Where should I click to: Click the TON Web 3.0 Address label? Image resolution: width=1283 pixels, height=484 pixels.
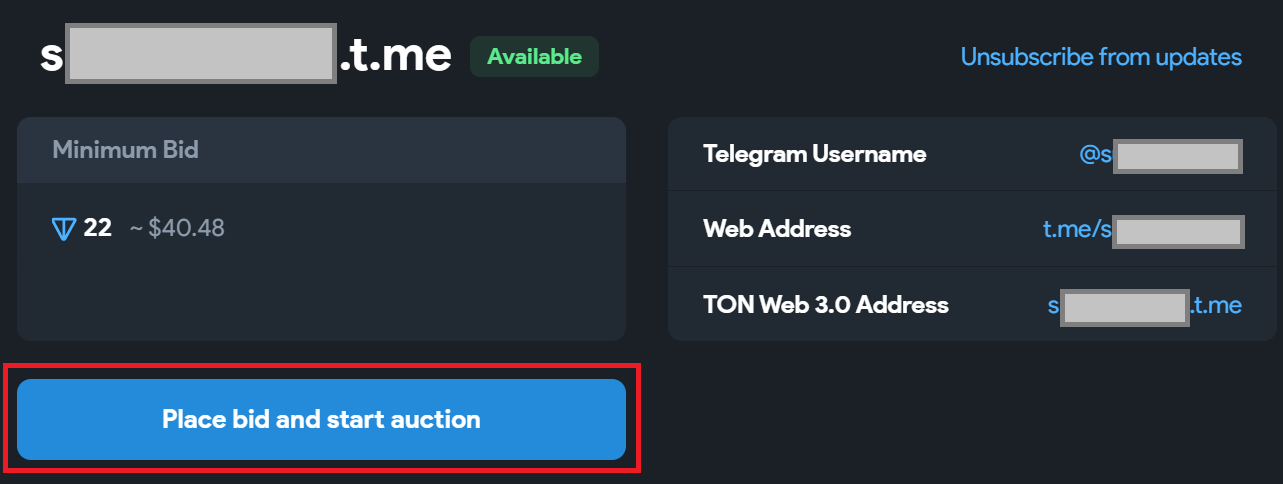tap(825, 305)
